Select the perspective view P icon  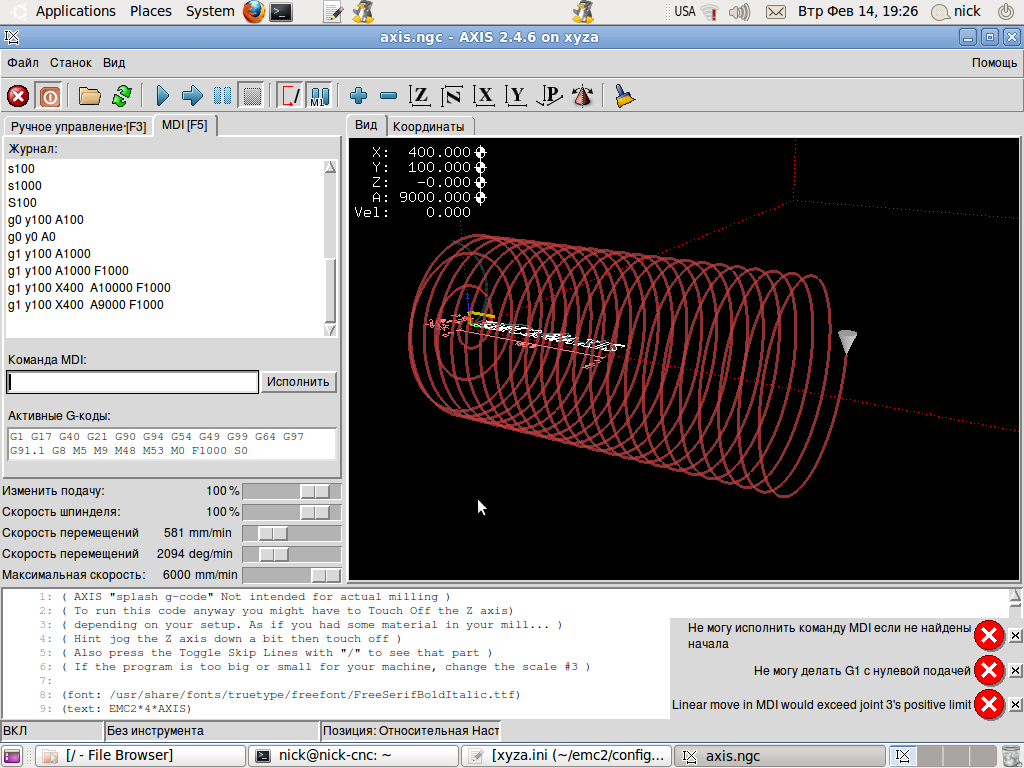click(x=549, y=96)
